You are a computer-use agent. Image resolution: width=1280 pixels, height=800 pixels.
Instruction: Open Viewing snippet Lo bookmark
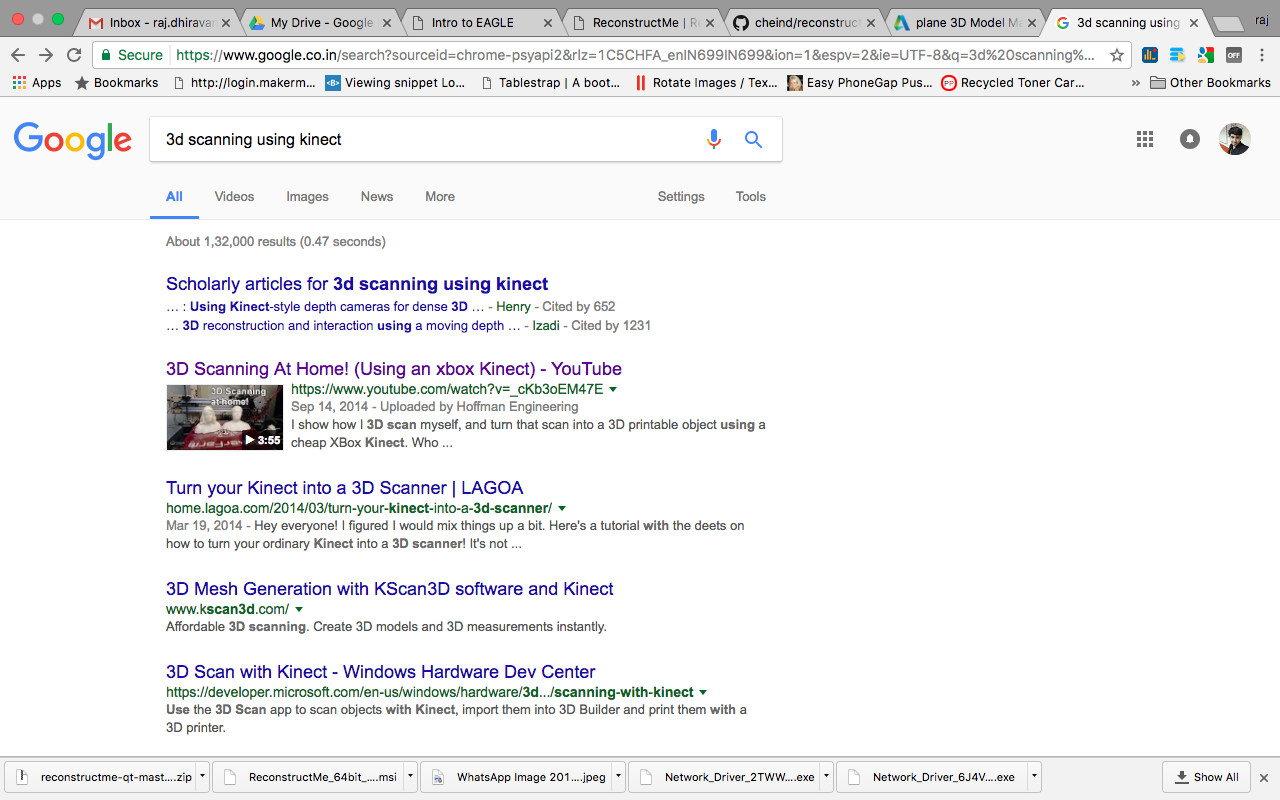(396, 83)
